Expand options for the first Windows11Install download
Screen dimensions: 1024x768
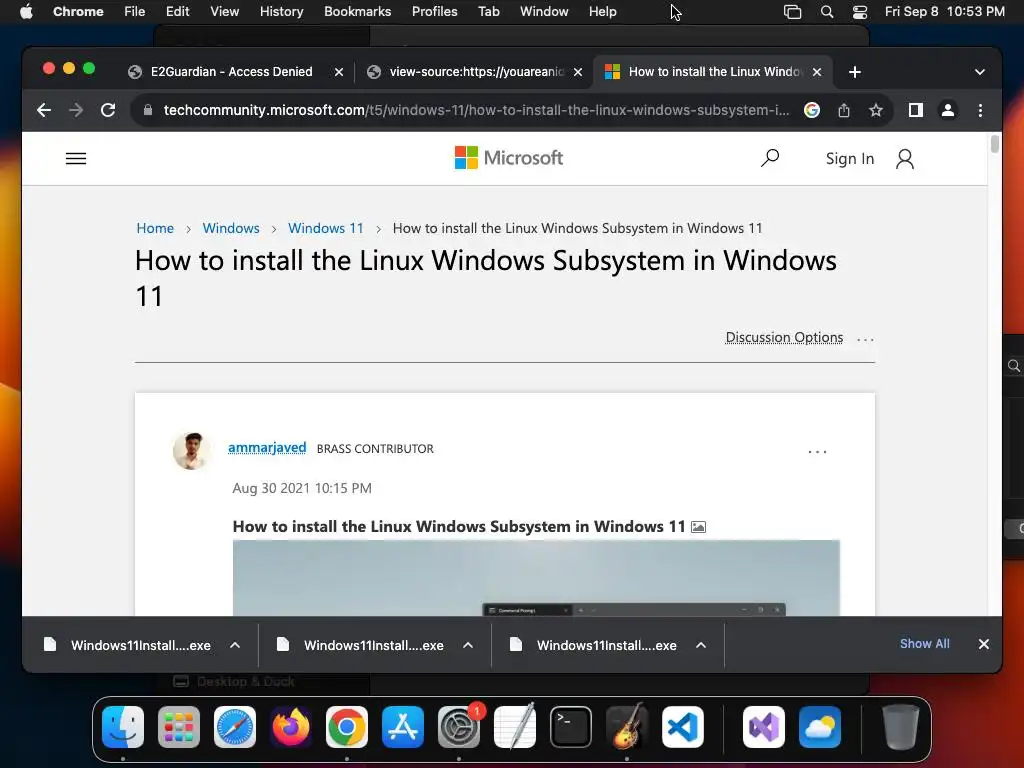(x=235, y=645)
